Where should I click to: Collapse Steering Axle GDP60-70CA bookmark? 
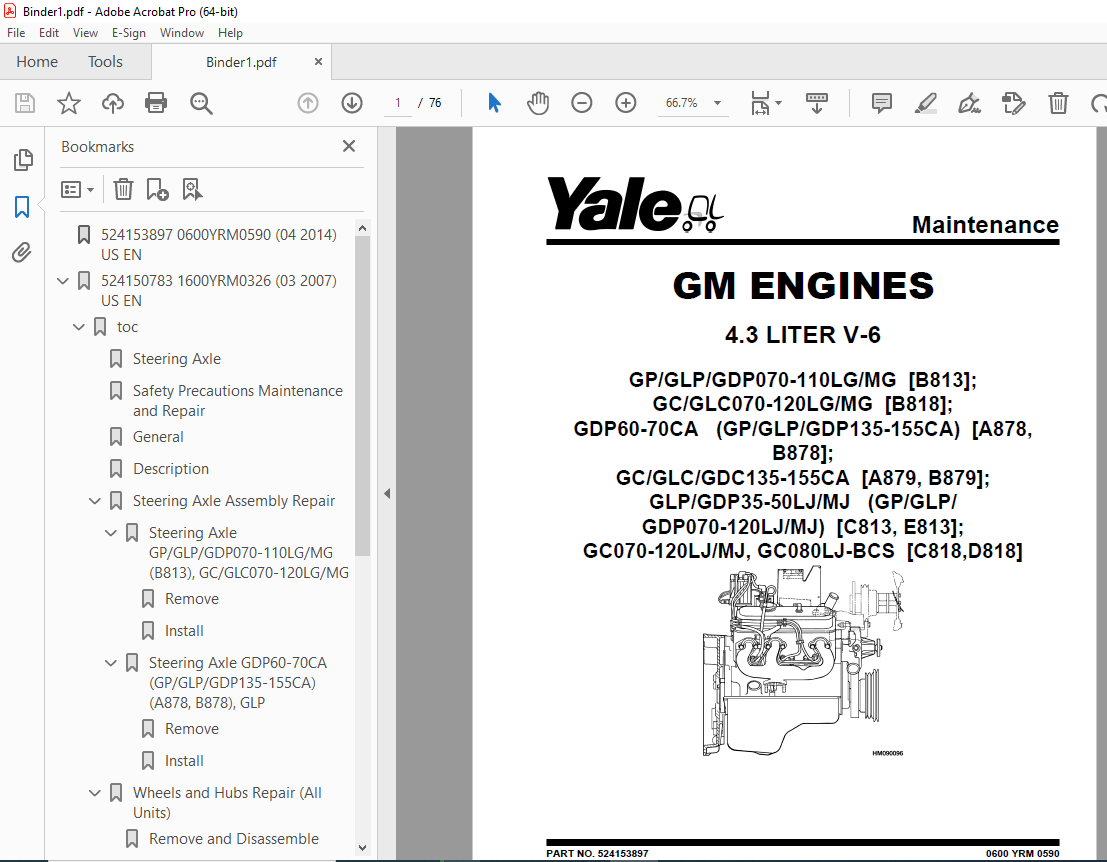click(x=111, y=663)
